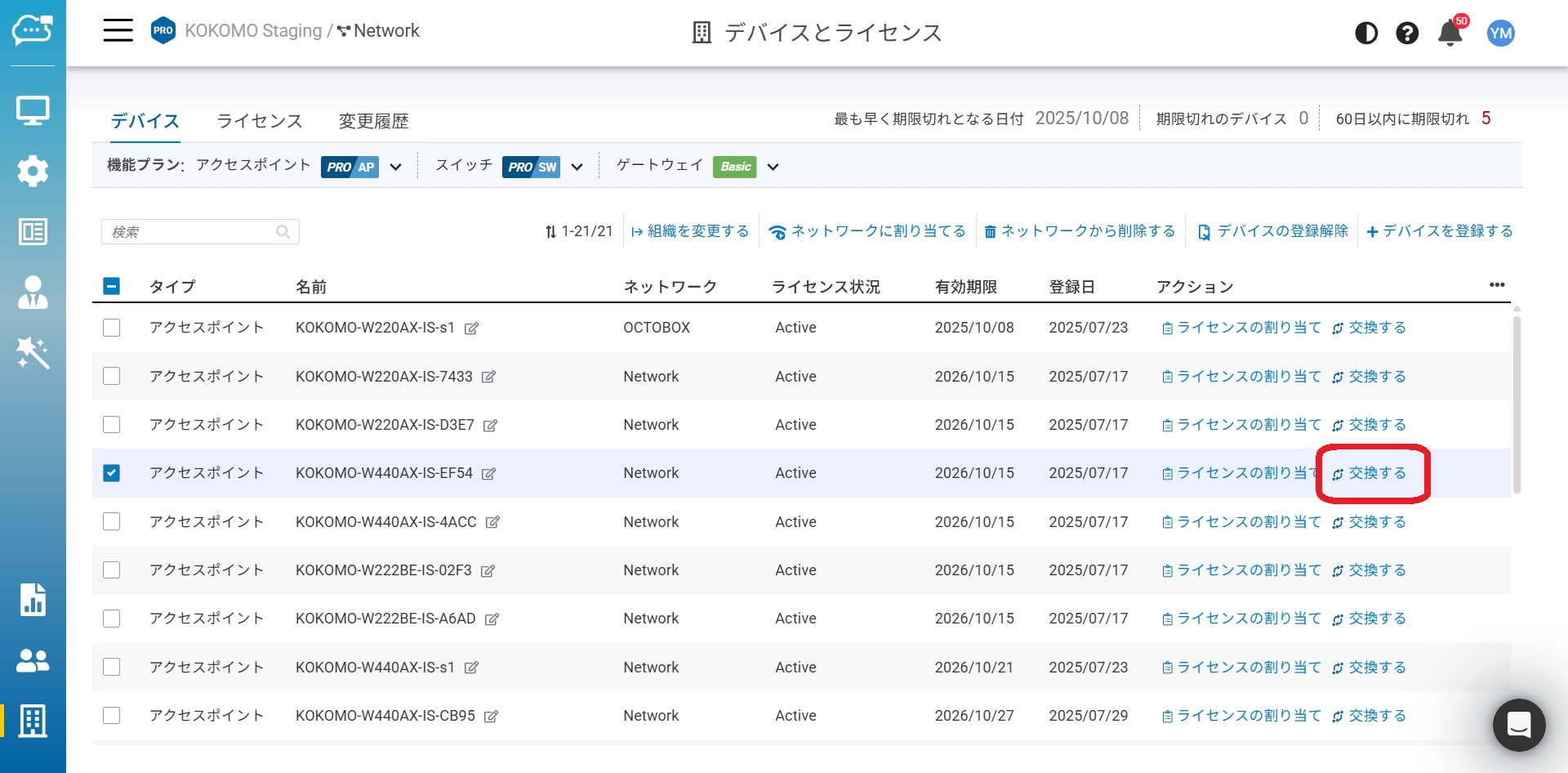Switch to the ライセンス tab
The height and width of the screenshot is (773, 1568).
pos(259,121)
